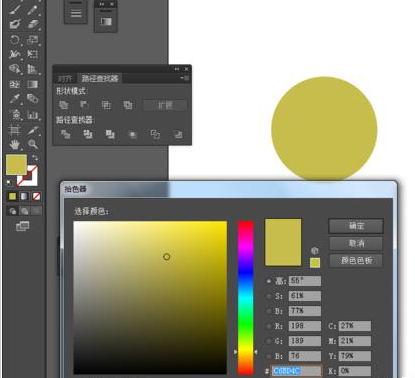Select the Artboard tool

[15, 130]
